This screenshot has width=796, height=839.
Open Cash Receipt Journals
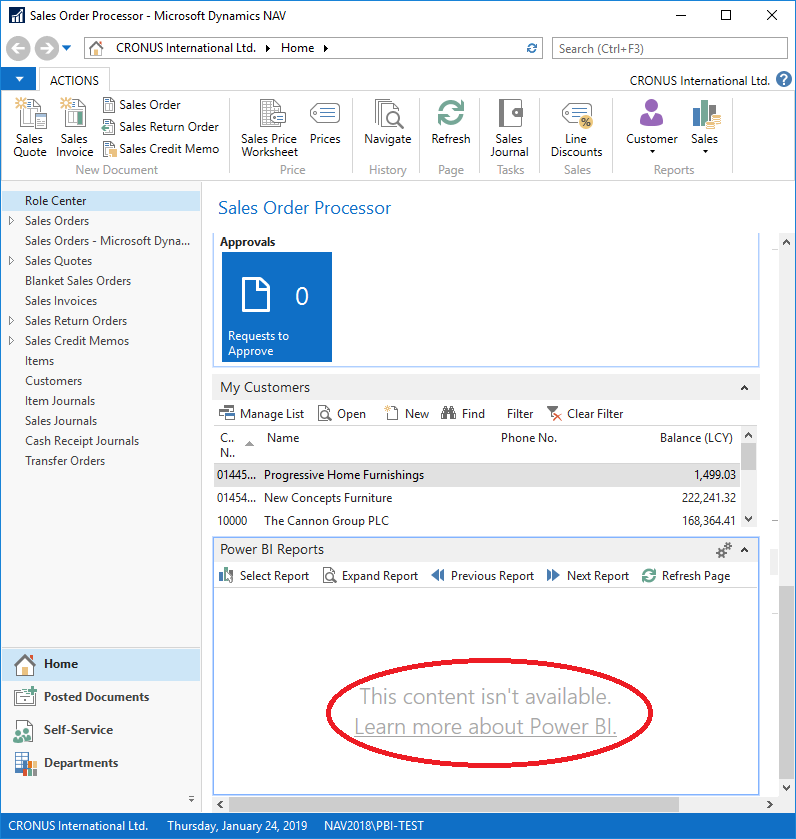click(82, 441)
